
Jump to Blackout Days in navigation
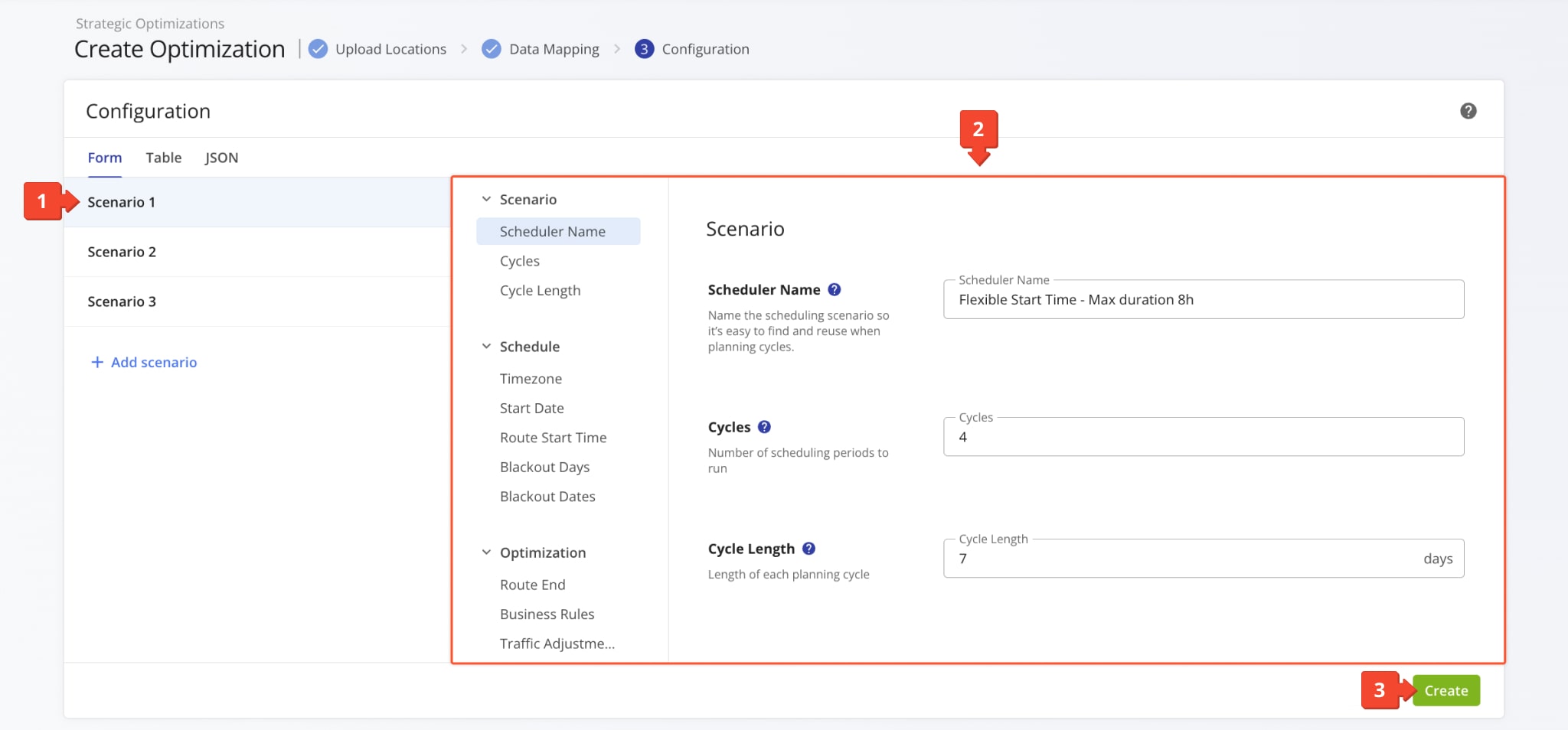[544, 467]
